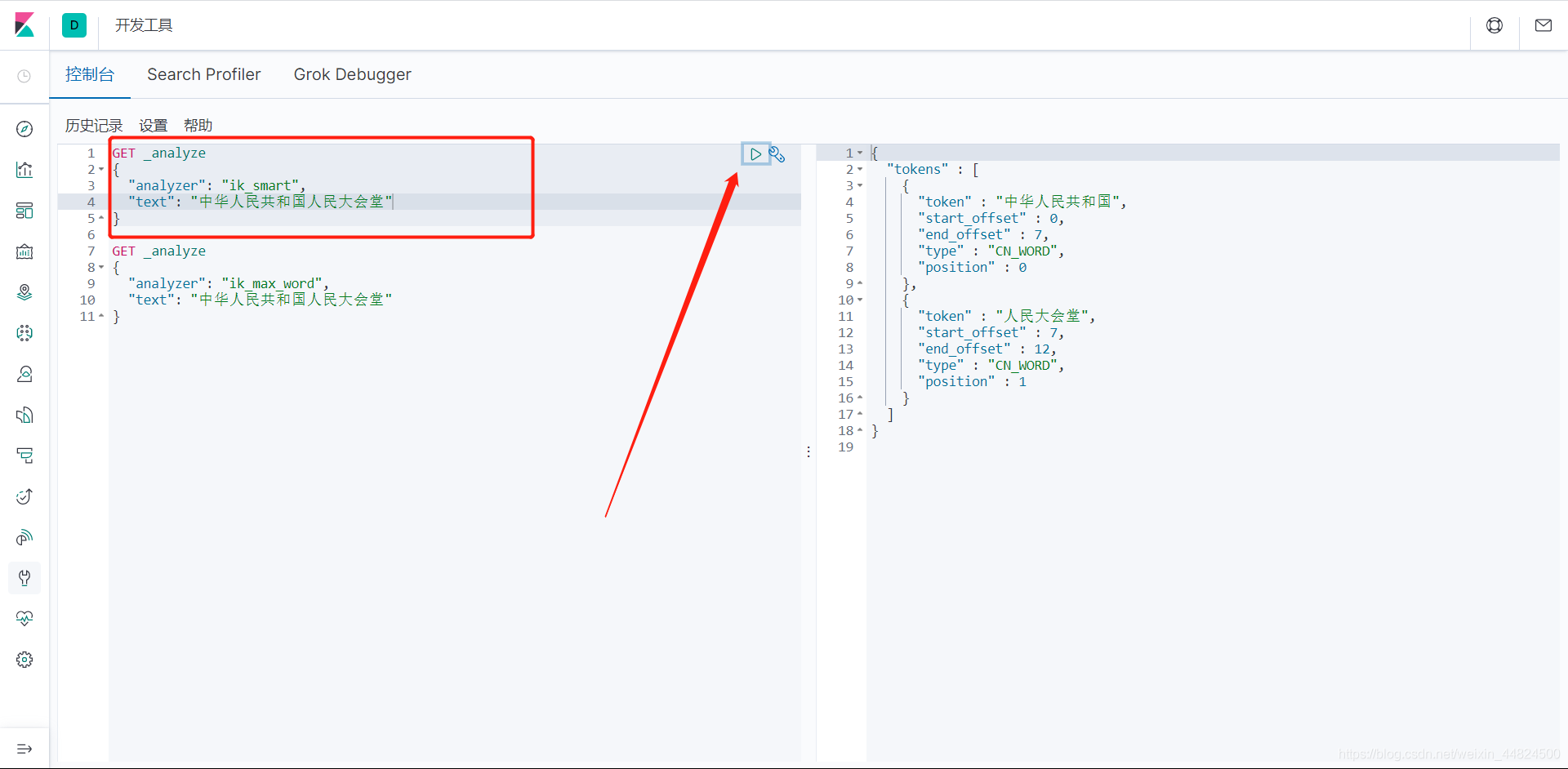The width and height of the screenshot is (1568, 769).
Task: Collapse the fold arrow on editor line 8
Action: click(x=101, y=268)
